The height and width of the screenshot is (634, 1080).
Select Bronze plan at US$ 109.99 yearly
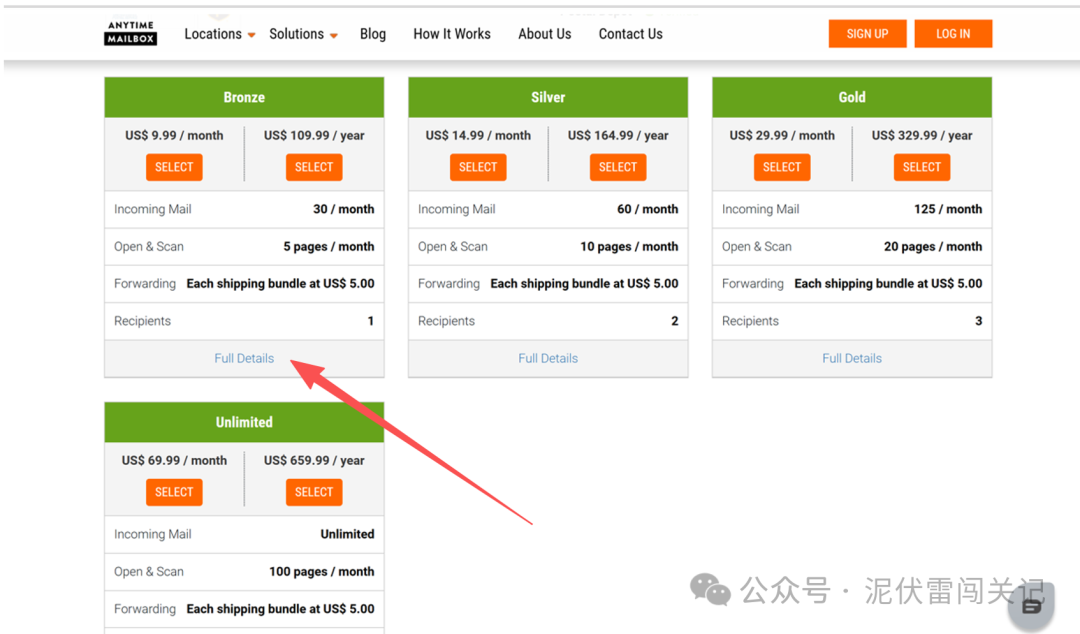coord(314,167)
